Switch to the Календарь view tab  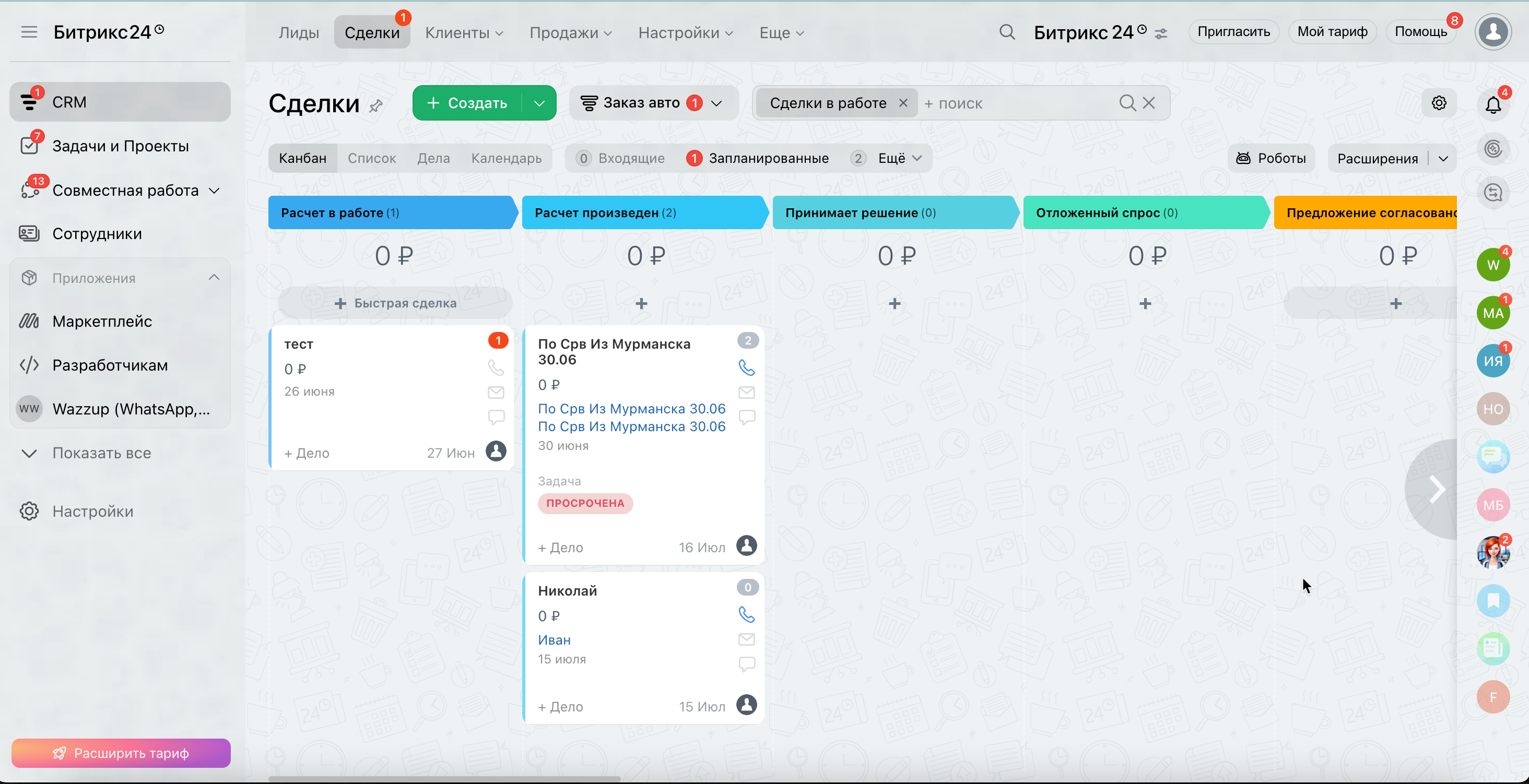[x=507, y=159]
